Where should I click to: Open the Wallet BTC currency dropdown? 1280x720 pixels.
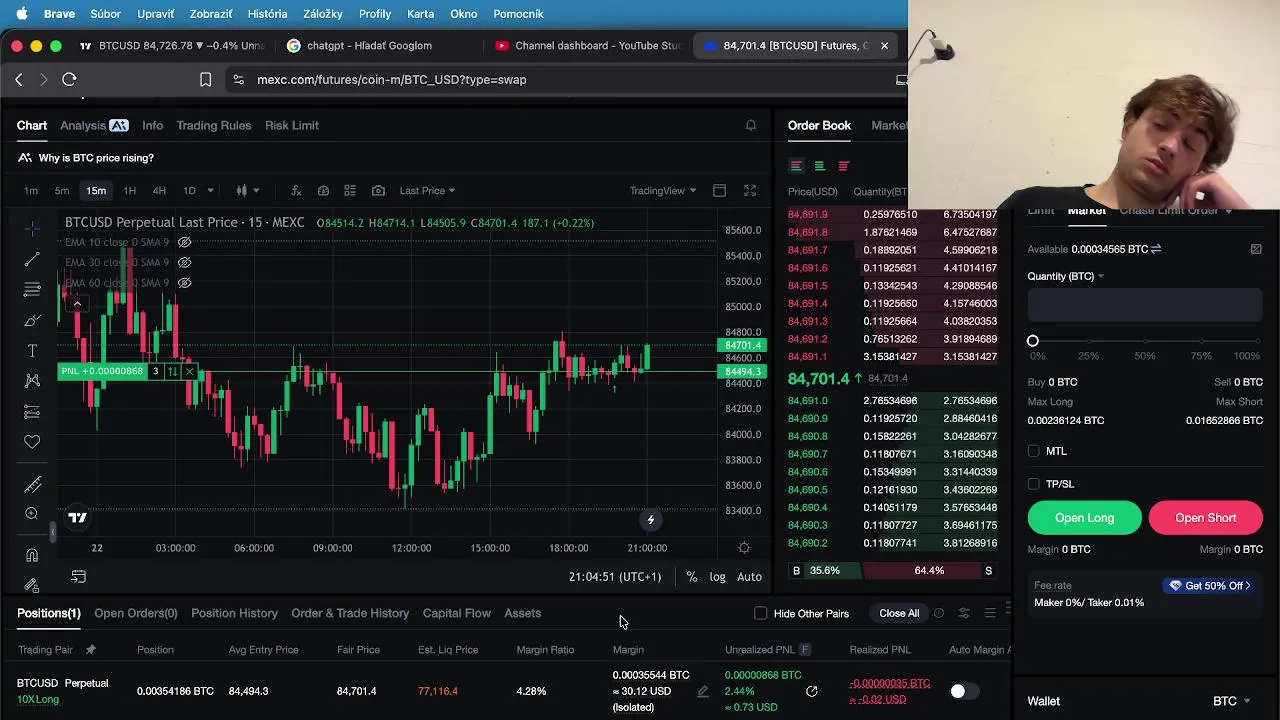click(1232, 701)
